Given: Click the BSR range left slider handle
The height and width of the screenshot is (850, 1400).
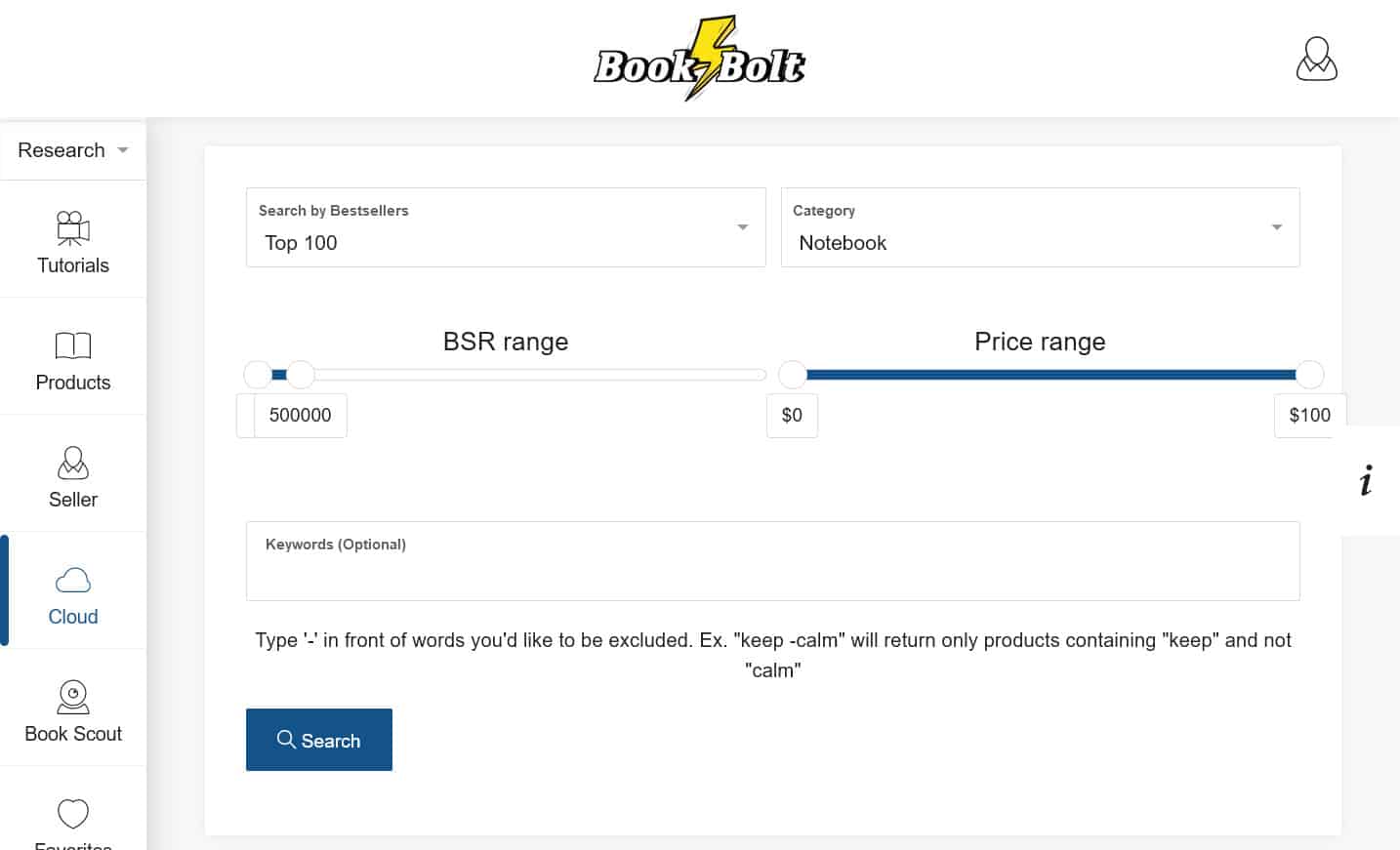Looking at the screenshot, I should point(258,374).
